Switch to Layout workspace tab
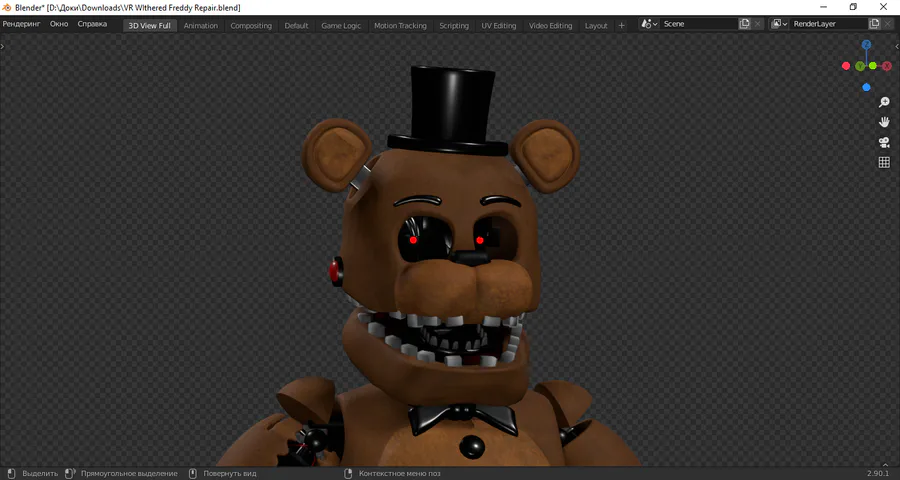 (x=596, y=25)
